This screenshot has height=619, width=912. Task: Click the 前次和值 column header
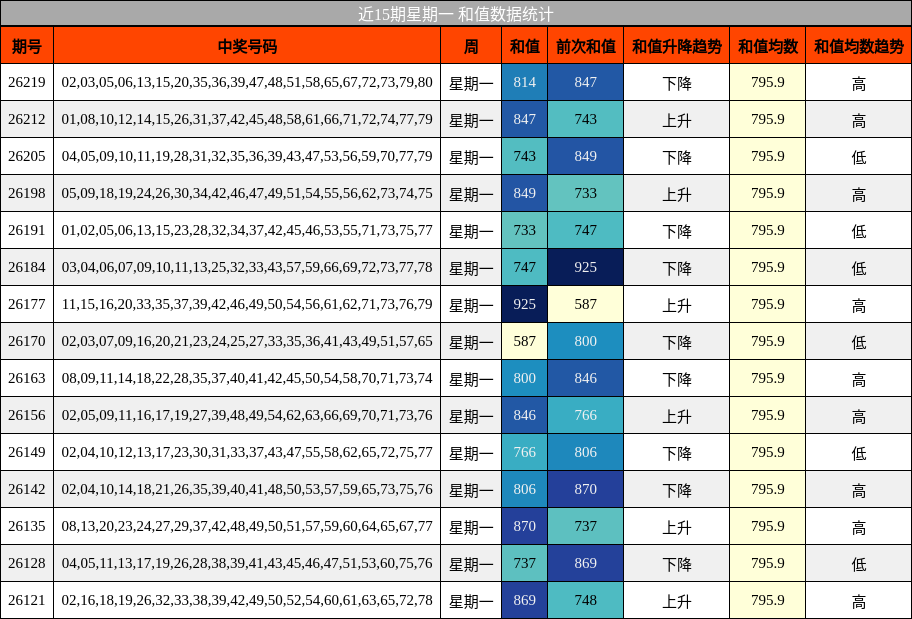coord(586,45)
